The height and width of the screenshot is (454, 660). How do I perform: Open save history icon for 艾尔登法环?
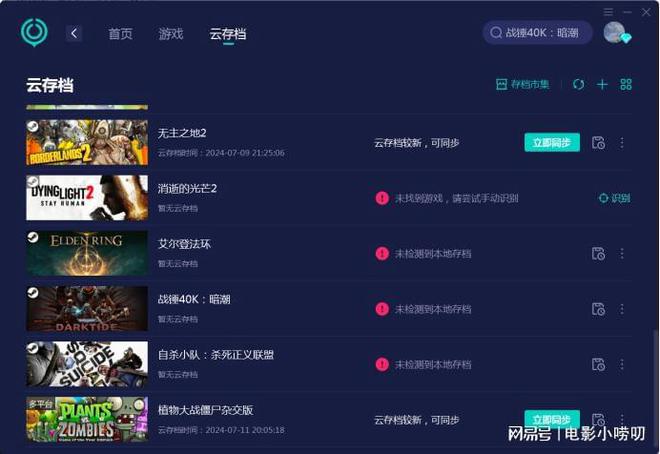(598, 254)
